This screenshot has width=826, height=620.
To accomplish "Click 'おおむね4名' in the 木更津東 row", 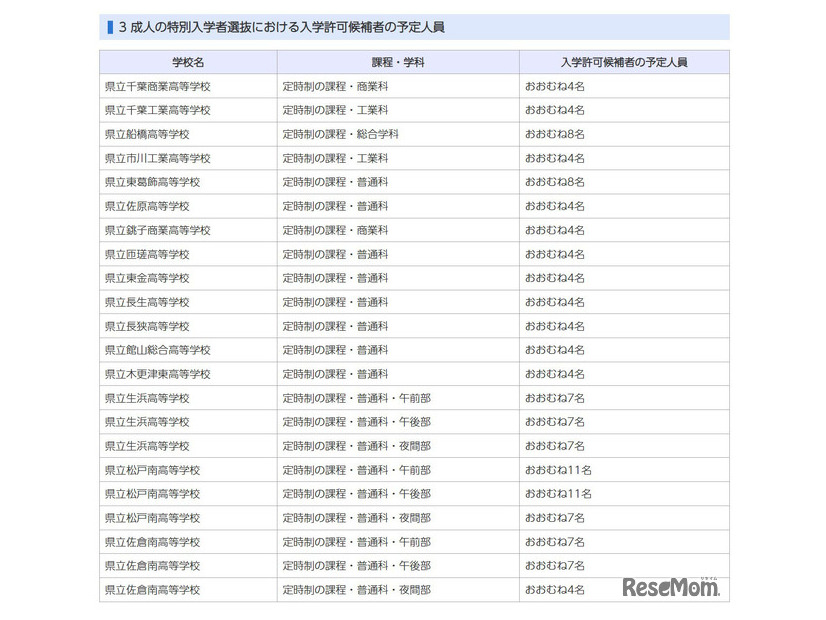I will [x=555, y=374].
